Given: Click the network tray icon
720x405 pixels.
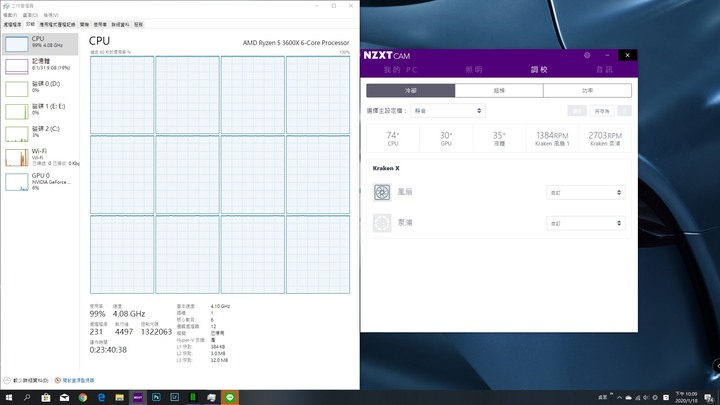Looking at the screenshot, I should (637, 398).
